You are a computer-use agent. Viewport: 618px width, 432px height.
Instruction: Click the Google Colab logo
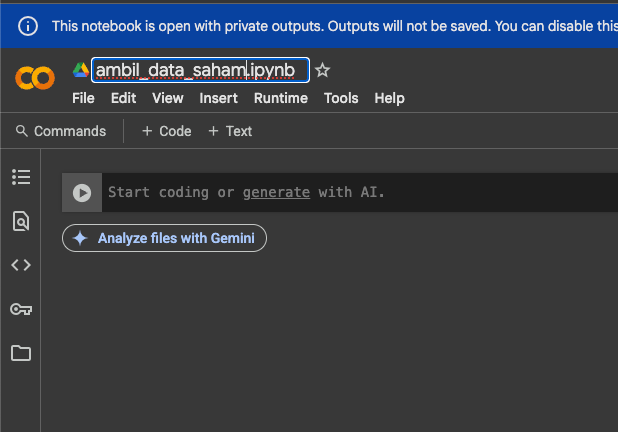click(35, 78)
